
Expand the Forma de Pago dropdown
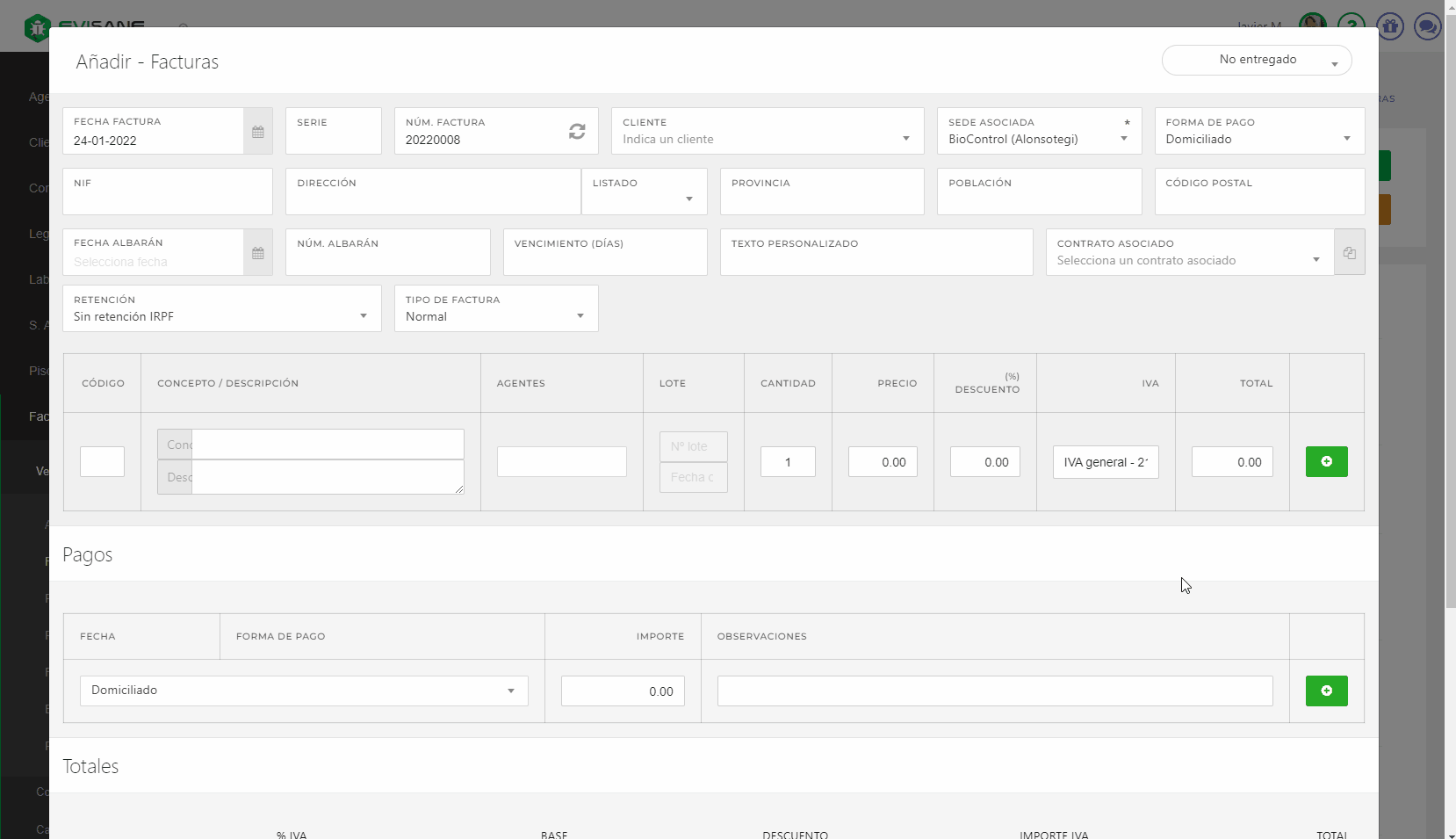pyautogui.click(x=1258, y=139)
